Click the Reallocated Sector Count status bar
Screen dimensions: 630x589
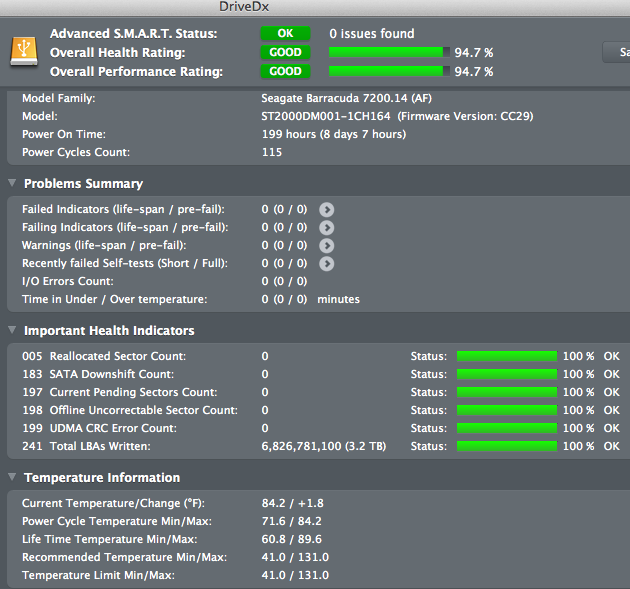click(507, 356)
